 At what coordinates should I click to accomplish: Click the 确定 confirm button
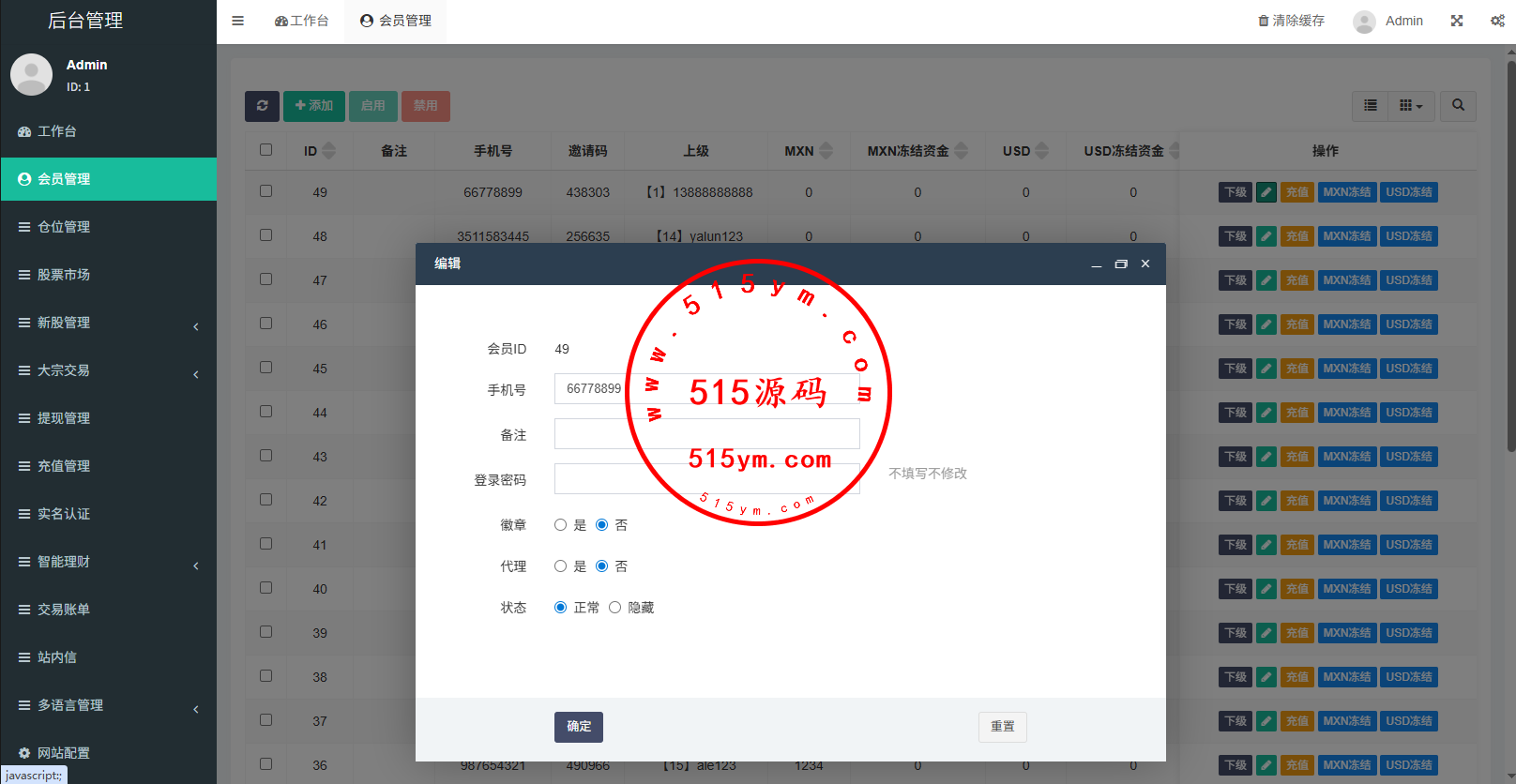[x=578, y=727]
